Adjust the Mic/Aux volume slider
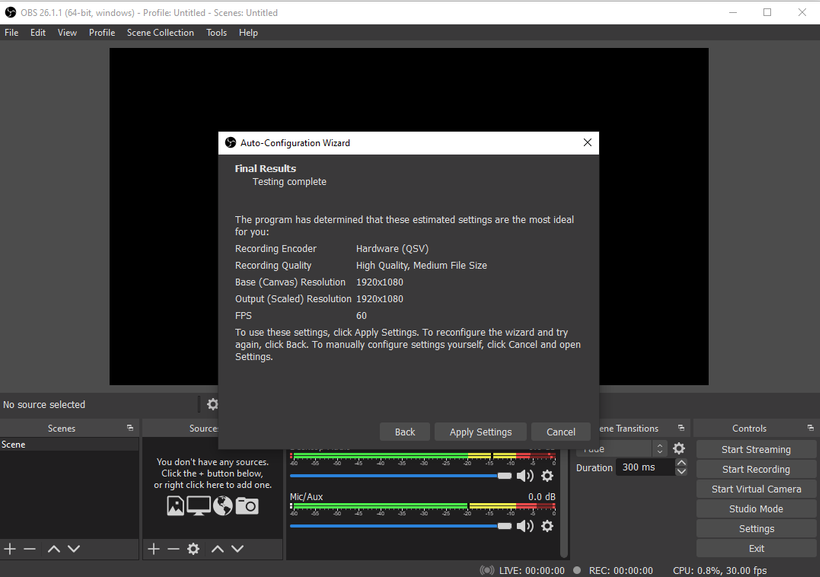This screenshot has height=577, width=820. (504, 526)
